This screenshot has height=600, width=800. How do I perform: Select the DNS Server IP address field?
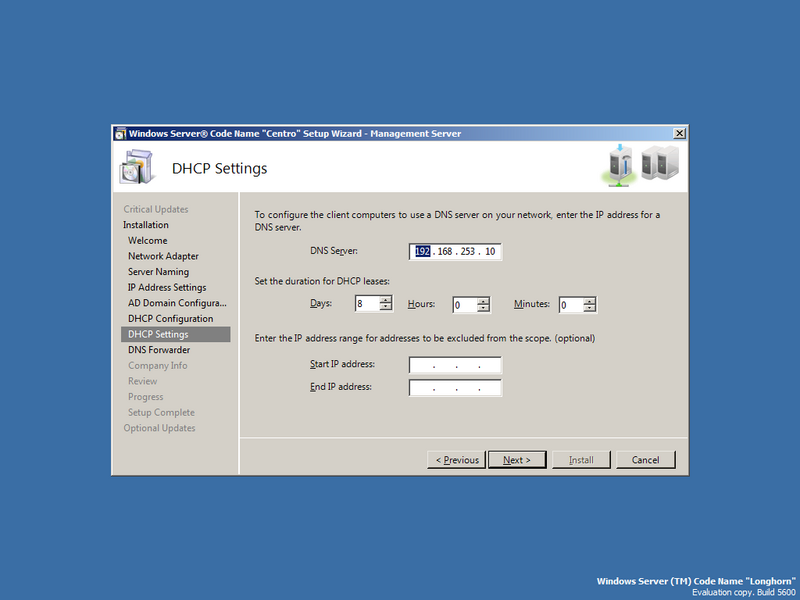(454, 251)
